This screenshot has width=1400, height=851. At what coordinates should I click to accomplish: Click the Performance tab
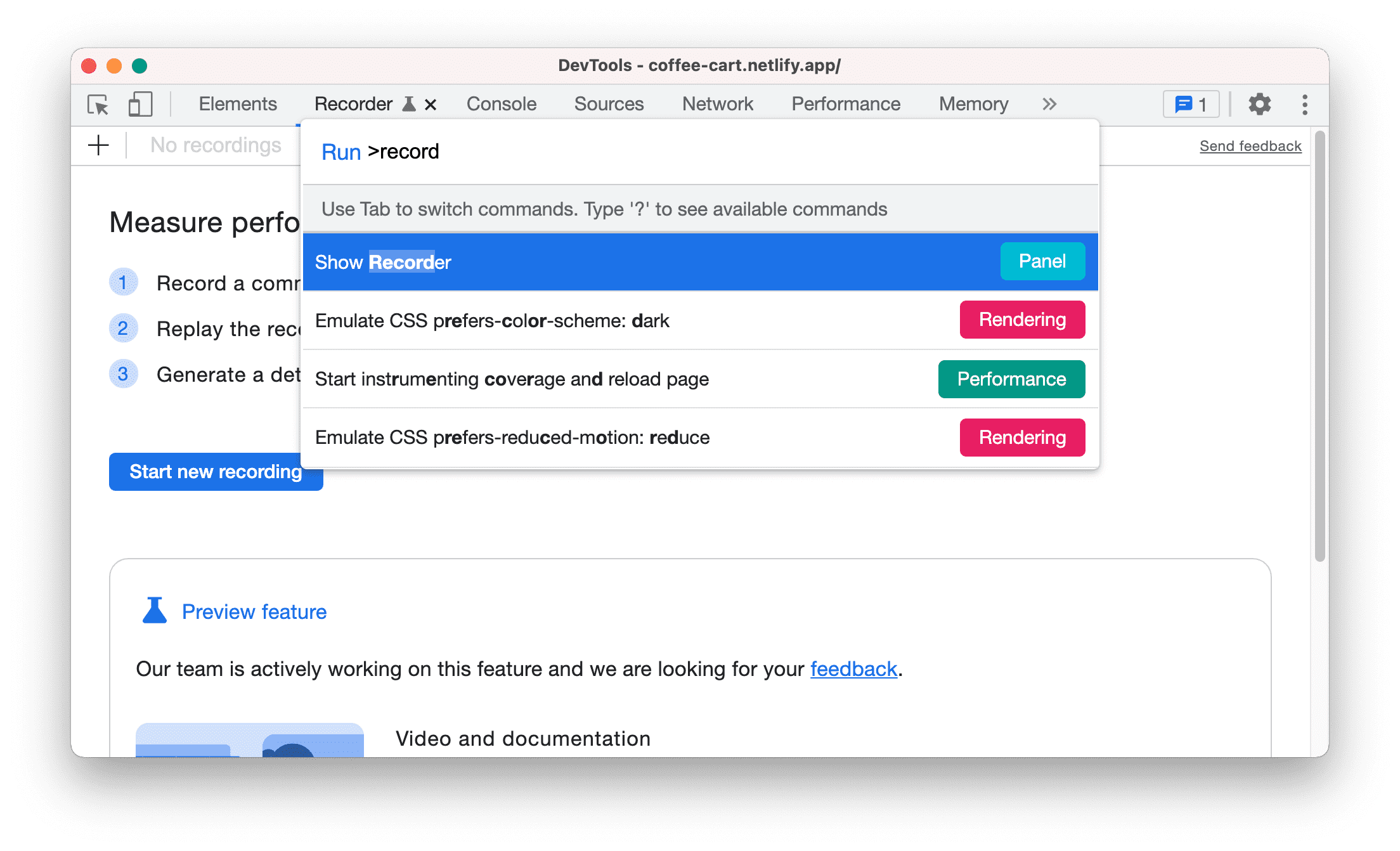tap(846, 104)
